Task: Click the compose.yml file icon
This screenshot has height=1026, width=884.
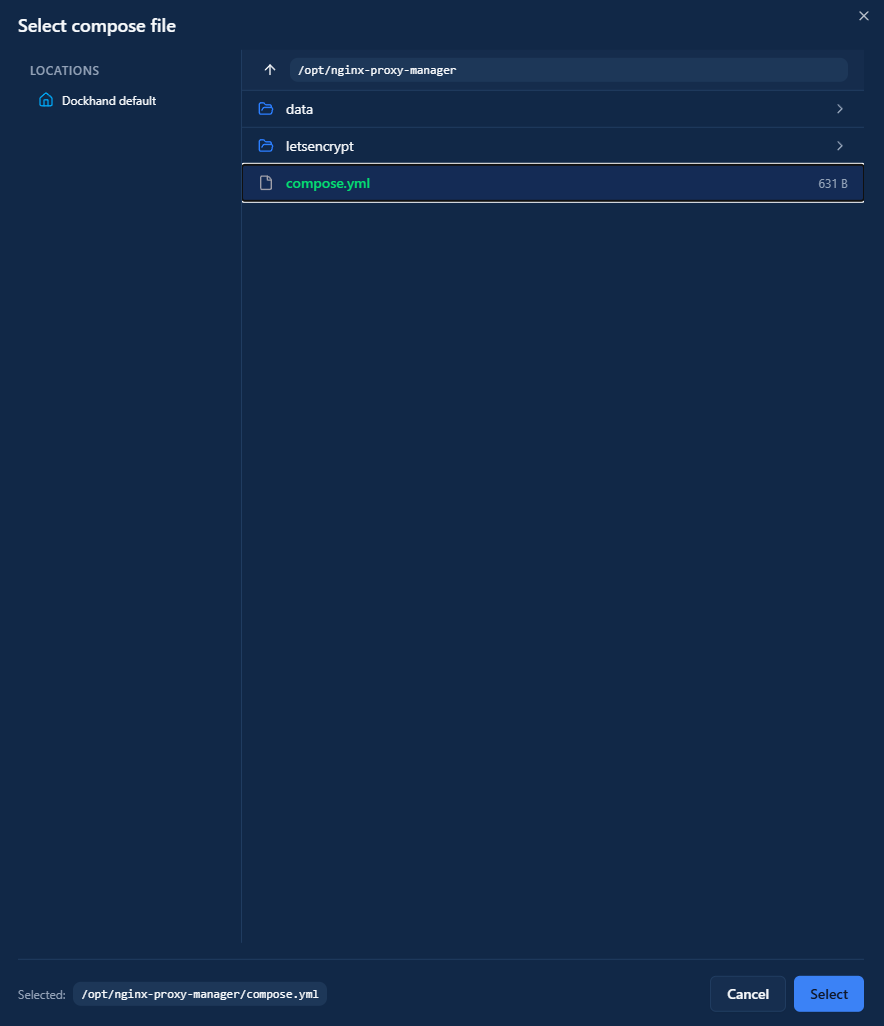Action: [x=266, y=183]
